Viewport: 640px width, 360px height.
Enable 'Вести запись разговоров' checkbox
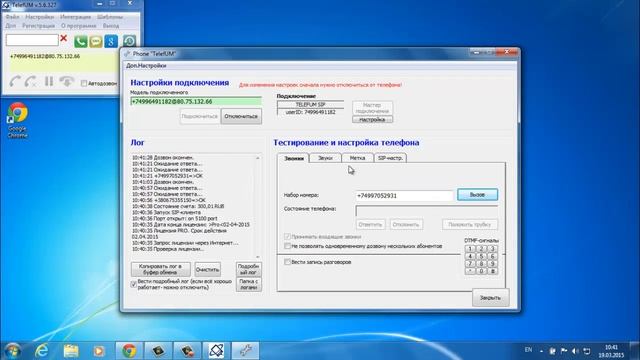(287, 262)
